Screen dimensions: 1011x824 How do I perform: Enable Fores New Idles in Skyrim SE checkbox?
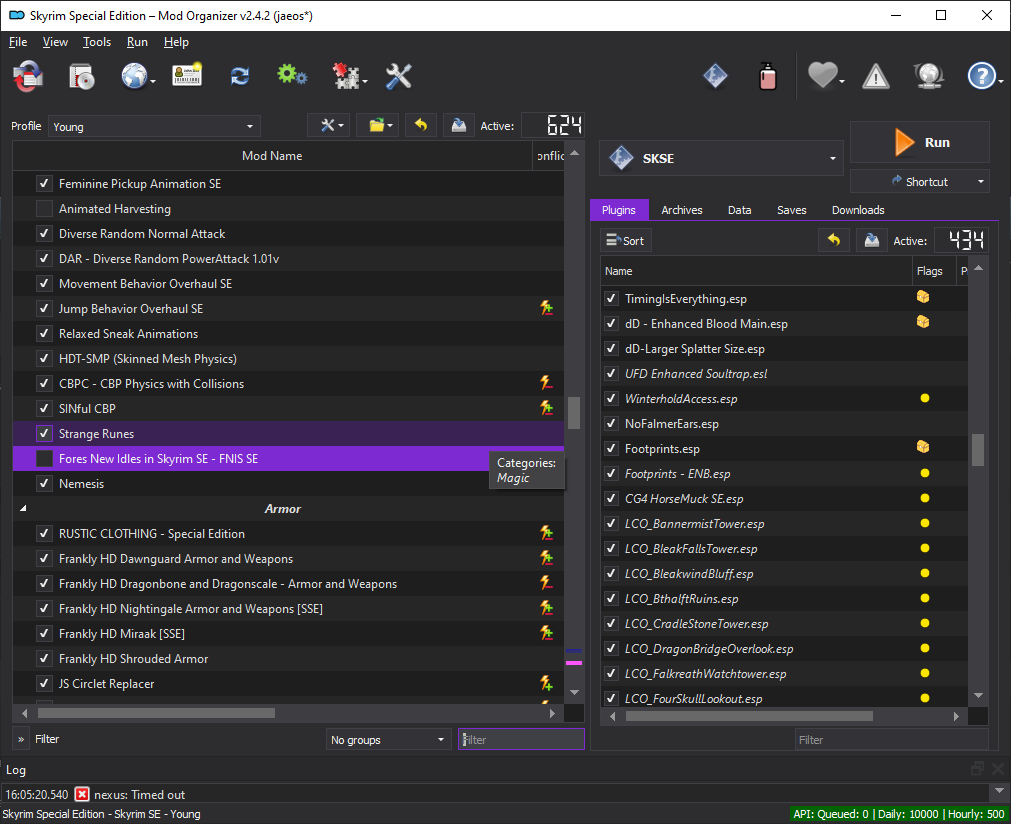coord(44,458)
